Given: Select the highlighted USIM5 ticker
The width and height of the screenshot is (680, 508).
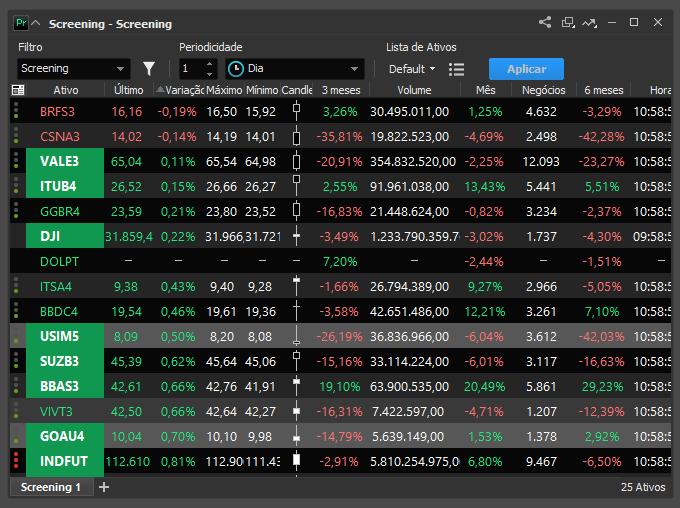Looking at the screenshot, I should (65, 336).
